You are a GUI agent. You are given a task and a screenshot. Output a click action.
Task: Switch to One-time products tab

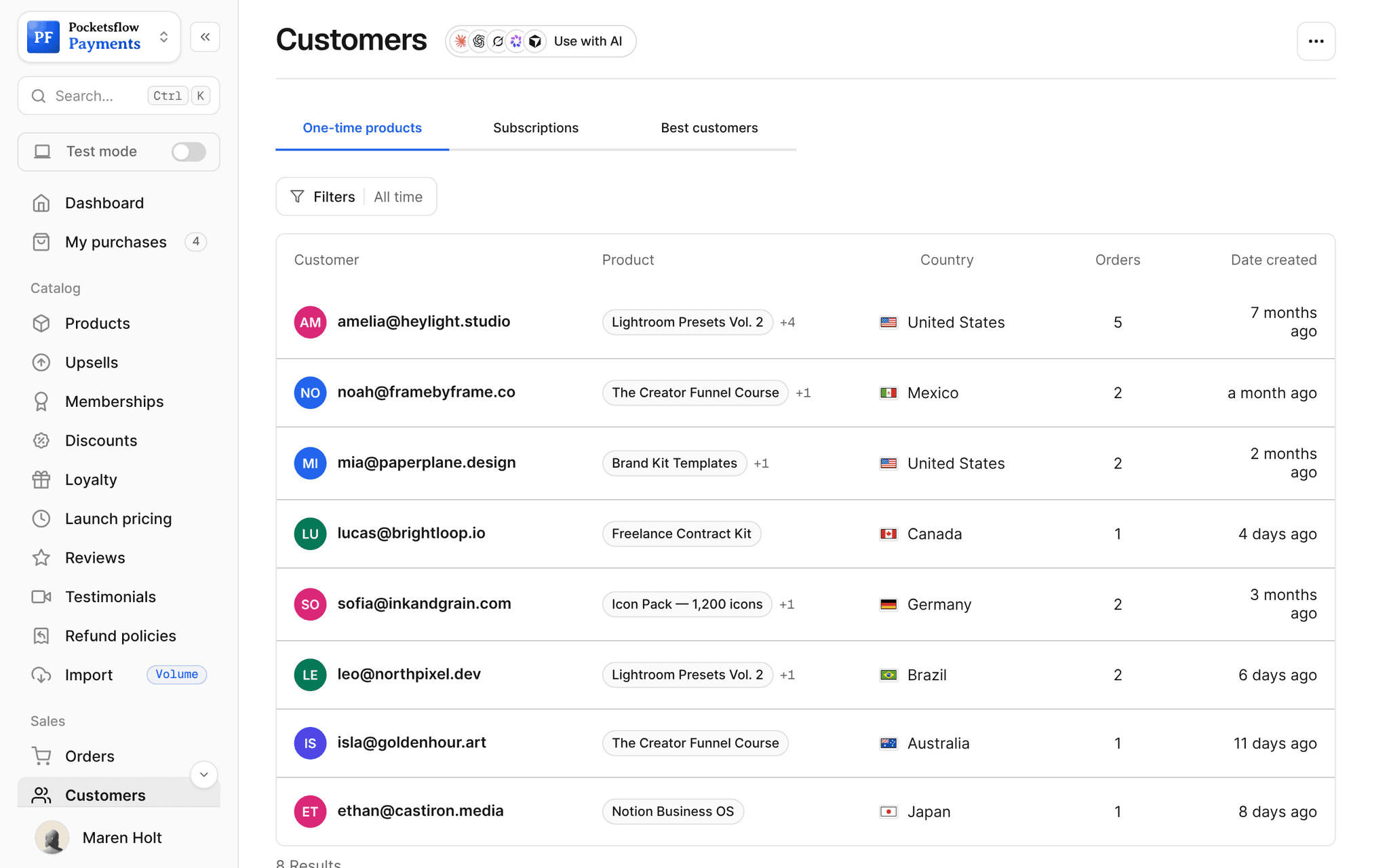coord(362,127)
